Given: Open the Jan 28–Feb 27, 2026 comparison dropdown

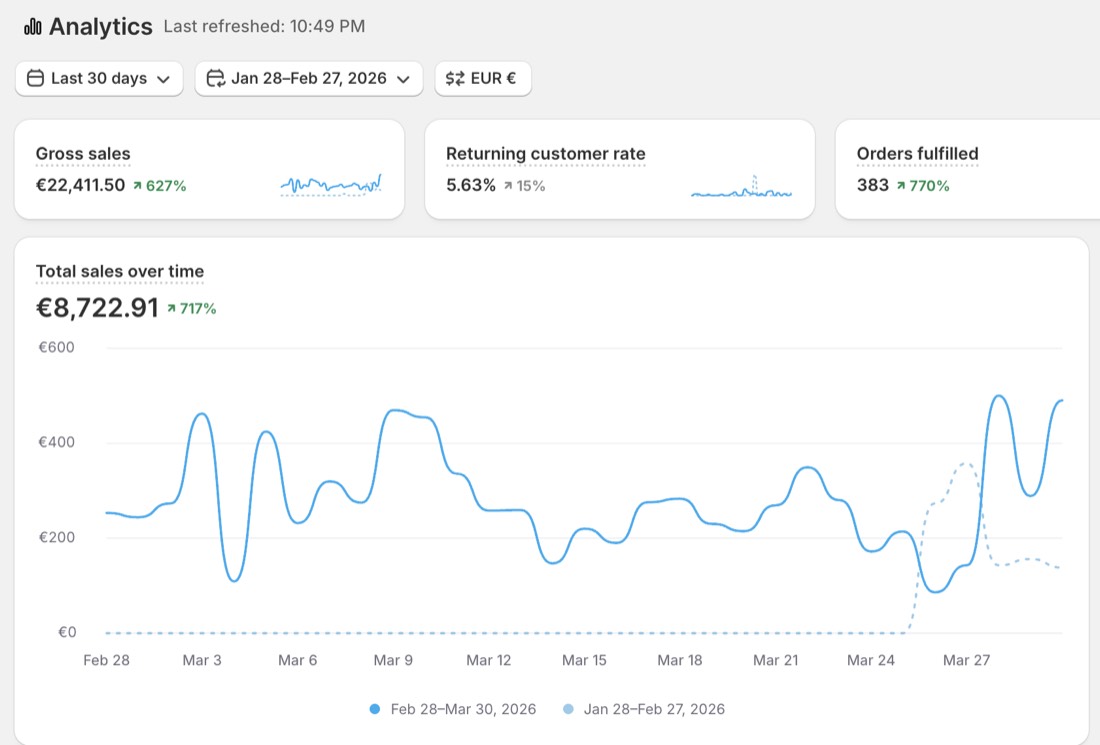Looking at the screenshot, I should pyautogui.click(x=309, y=79).
